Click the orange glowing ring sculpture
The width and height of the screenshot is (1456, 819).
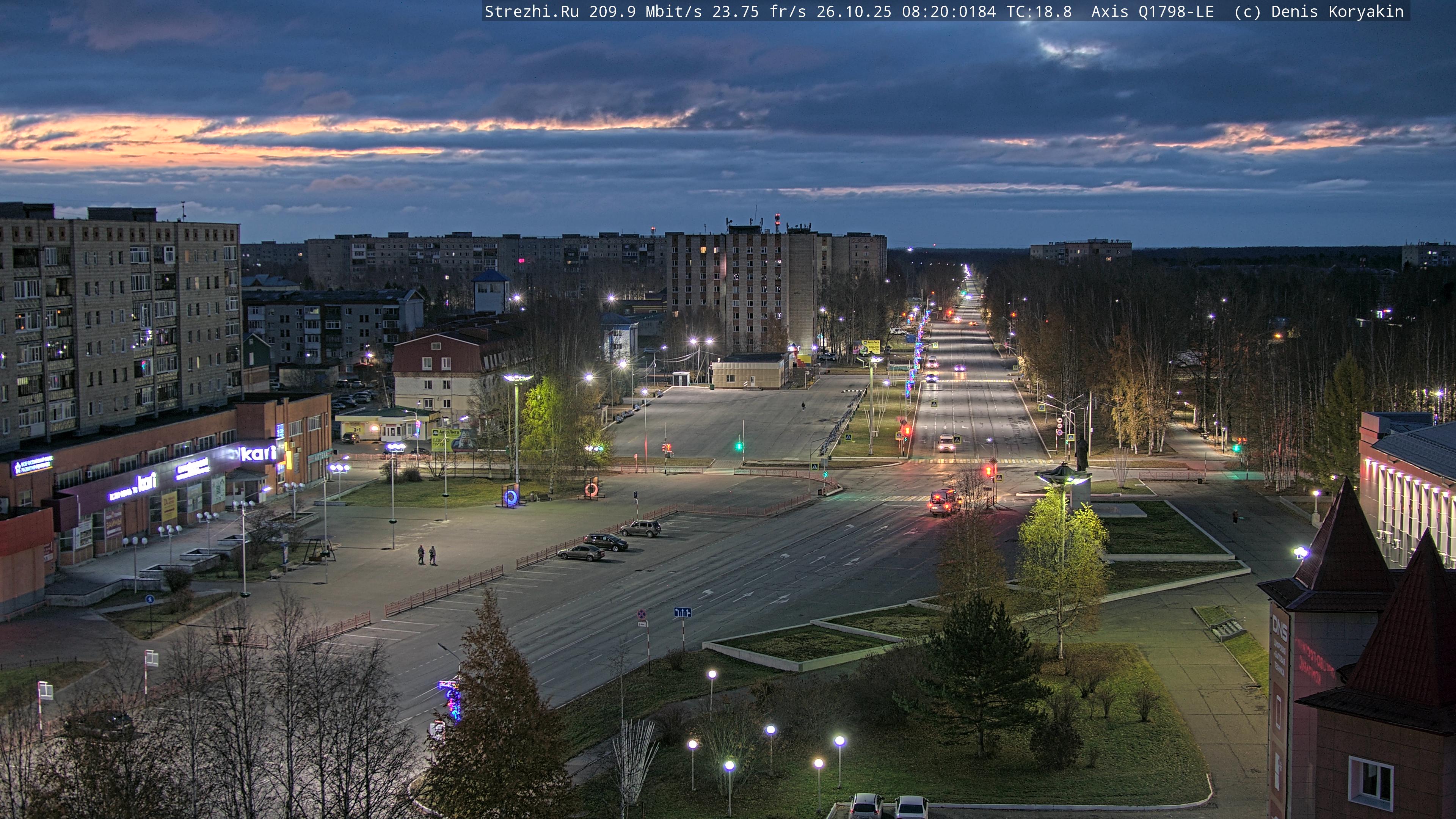(x=591, y=489)
